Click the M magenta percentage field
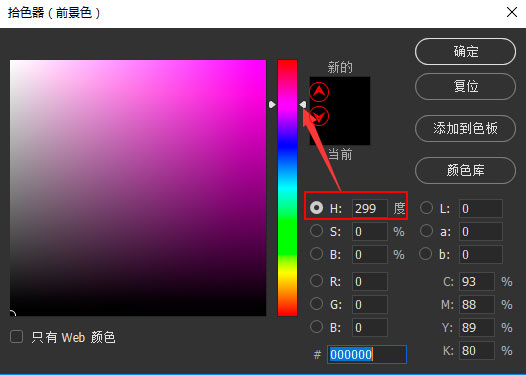 [x=477, y=305]
